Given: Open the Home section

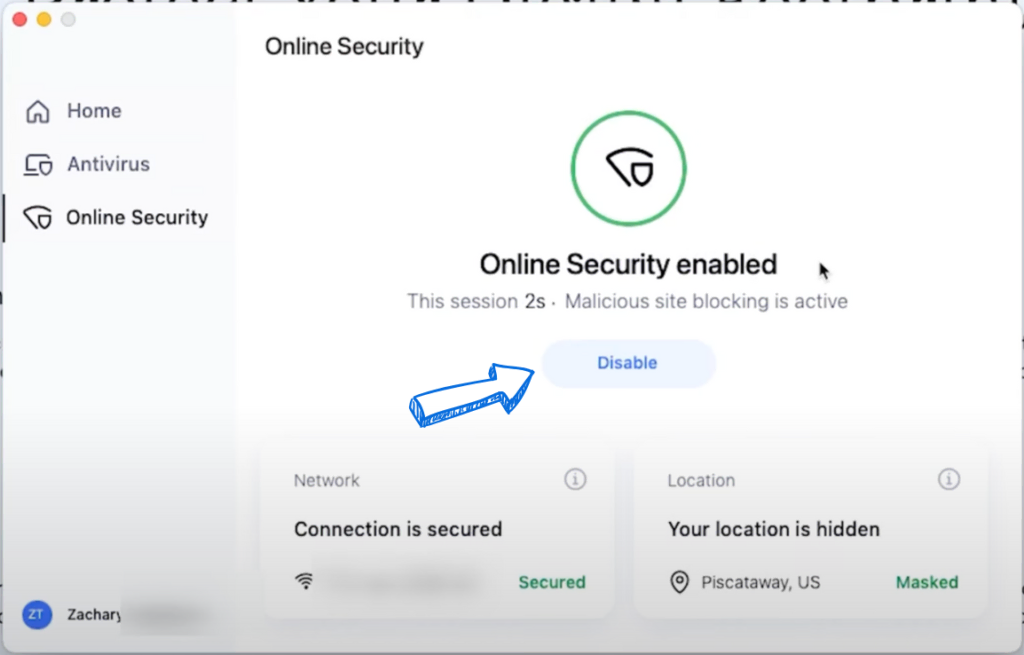Looking at the screenshot, I should (94, 111).
